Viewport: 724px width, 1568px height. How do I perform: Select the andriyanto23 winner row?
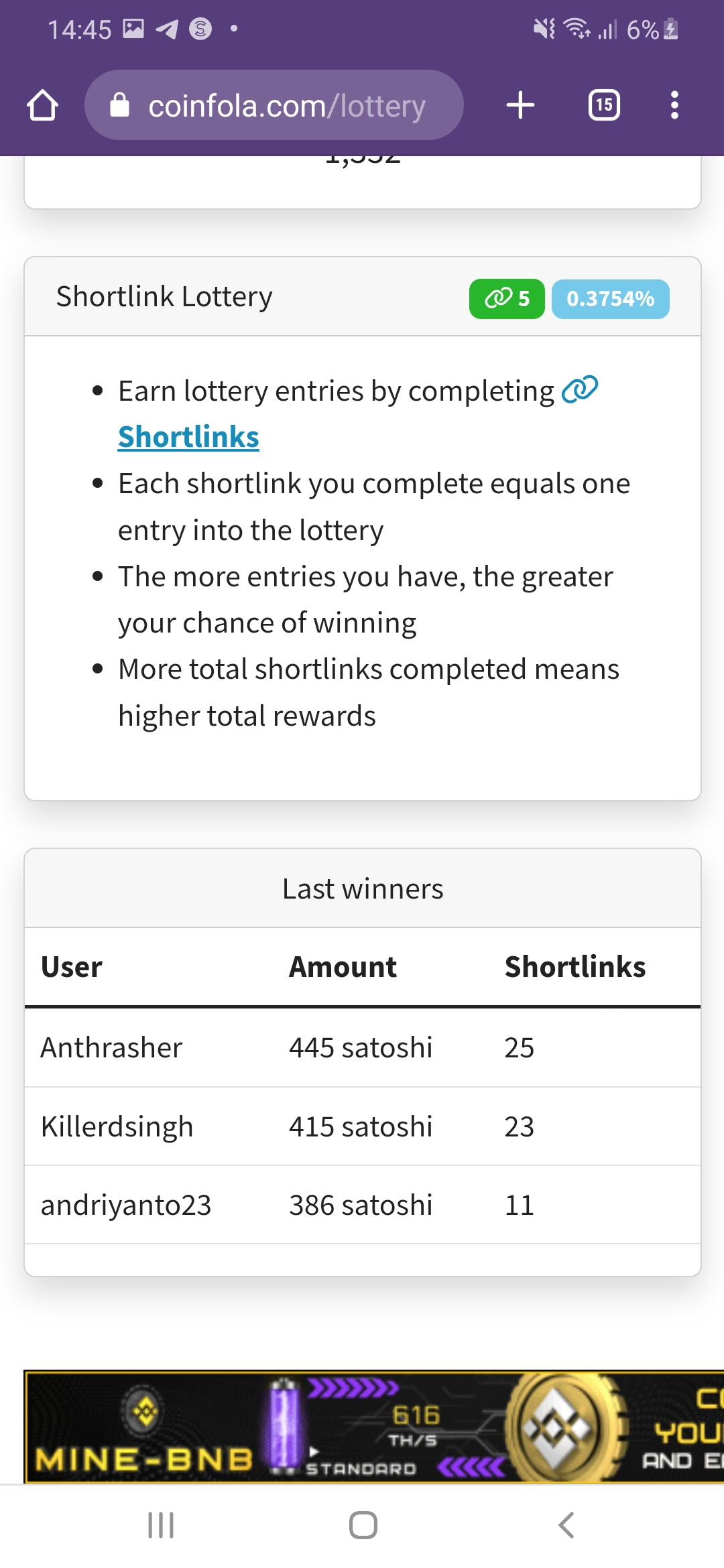click(x=363, y=1205)
